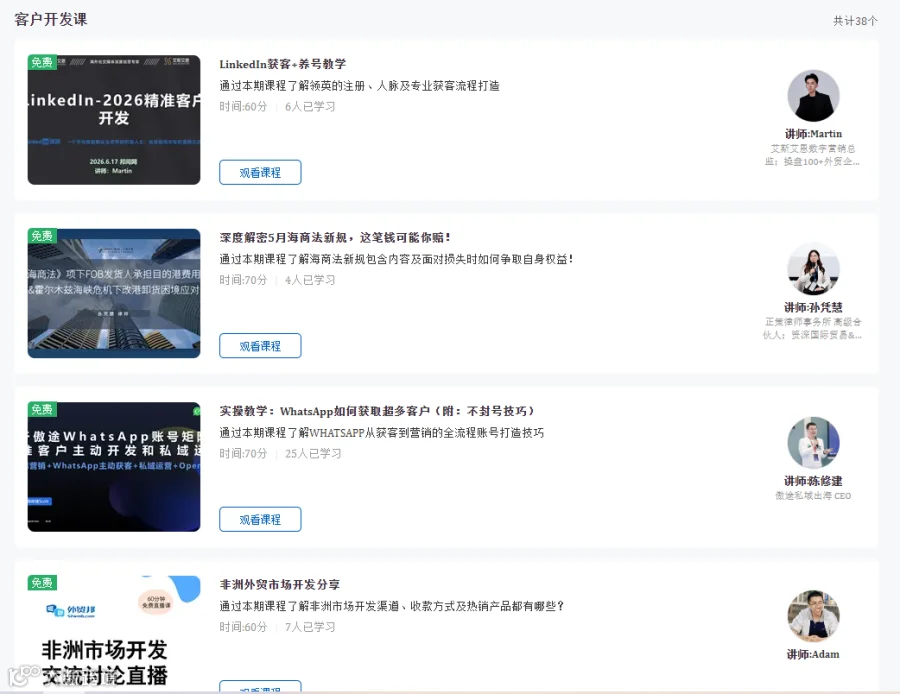
Task: Click 时间:60分 on the 非洲外贸 course
Action: tap(243, 626)
